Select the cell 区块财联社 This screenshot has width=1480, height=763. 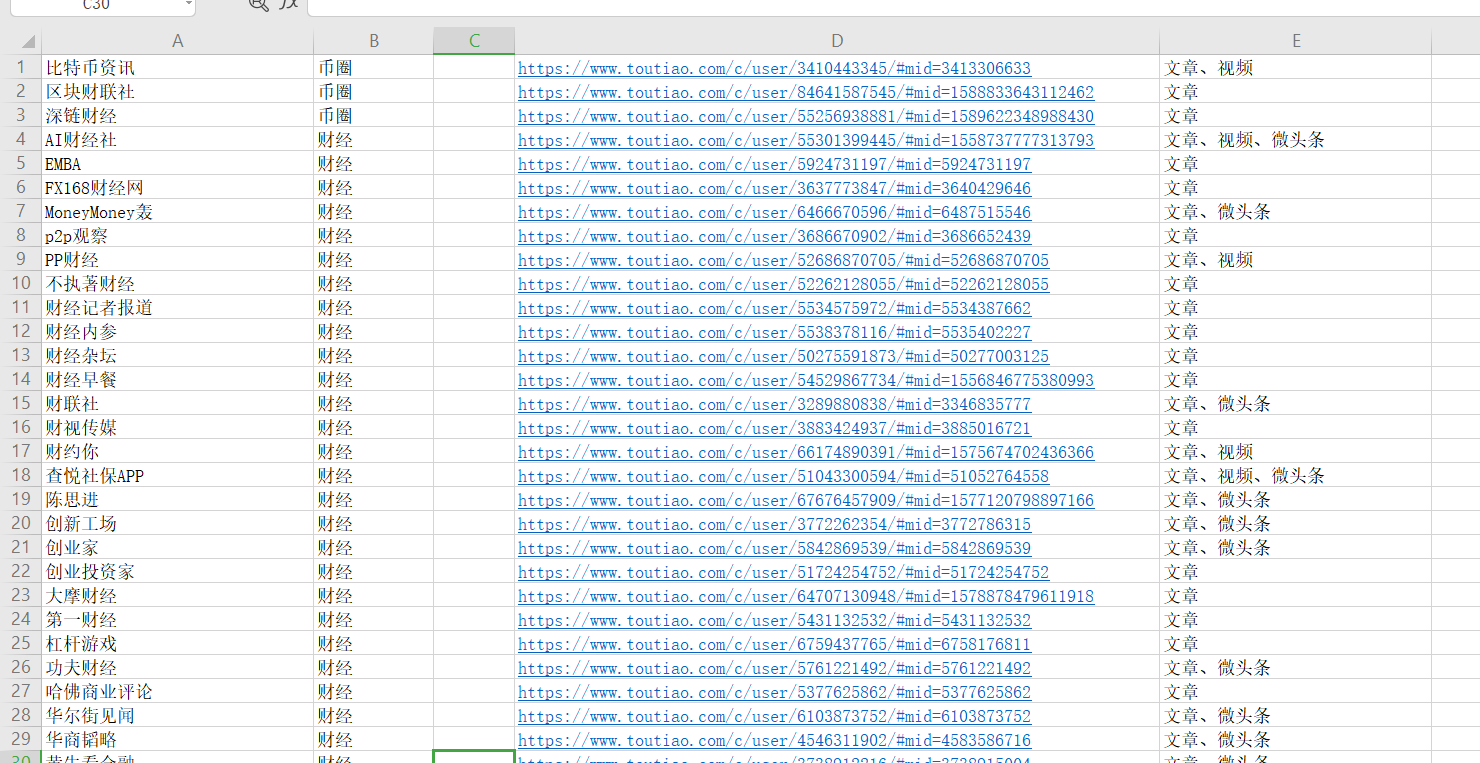(x=177, y=92)
